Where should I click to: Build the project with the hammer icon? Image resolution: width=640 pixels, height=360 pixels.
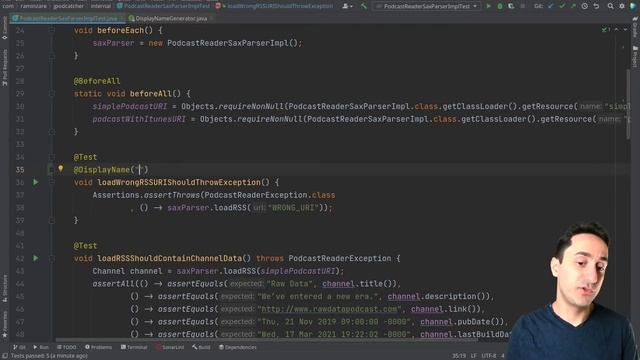pyautogui.click(x=364, y=6)
